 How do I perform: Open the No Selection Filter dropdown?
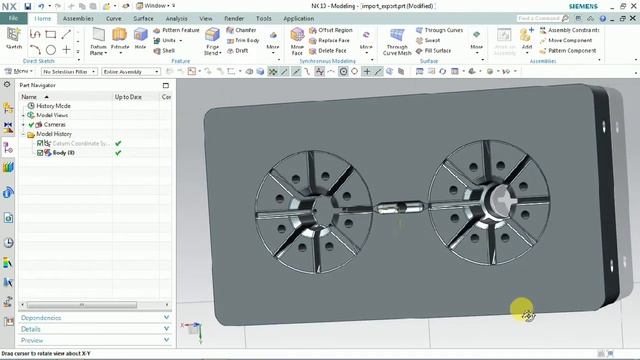point(69,72)
